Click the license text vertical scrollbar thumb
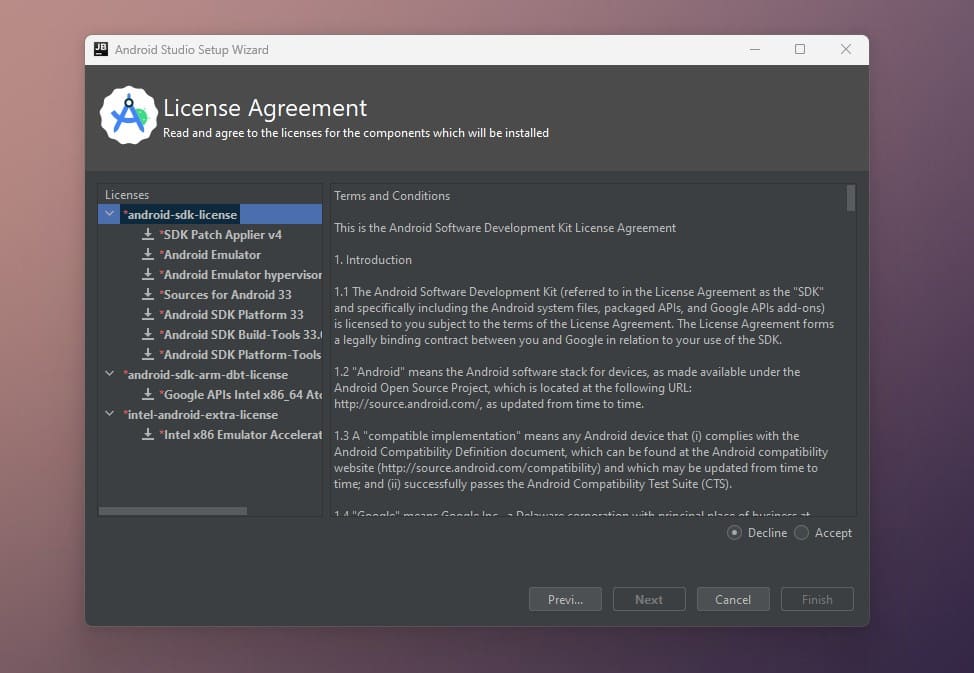 click(x=850, y=198)
